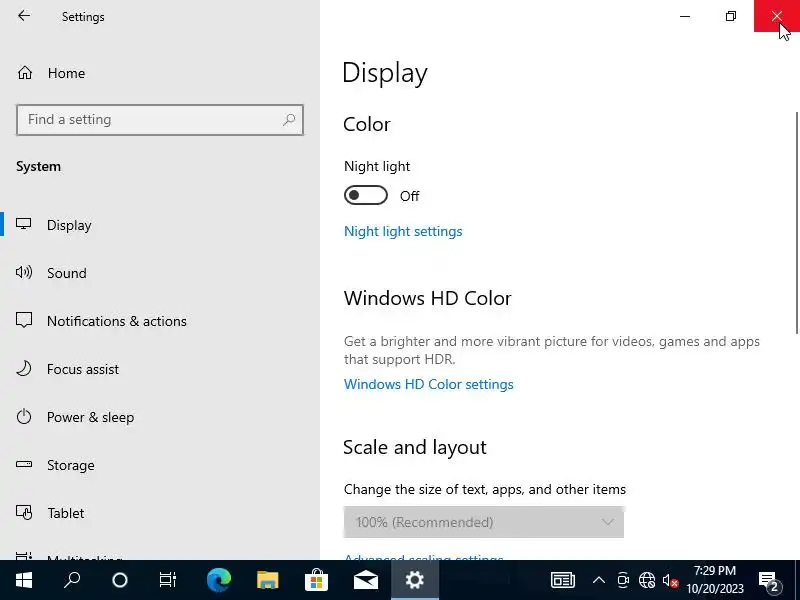This screenshot has width=800, height=600.
Task: Open Night light settings link
Action: point(403,231)
